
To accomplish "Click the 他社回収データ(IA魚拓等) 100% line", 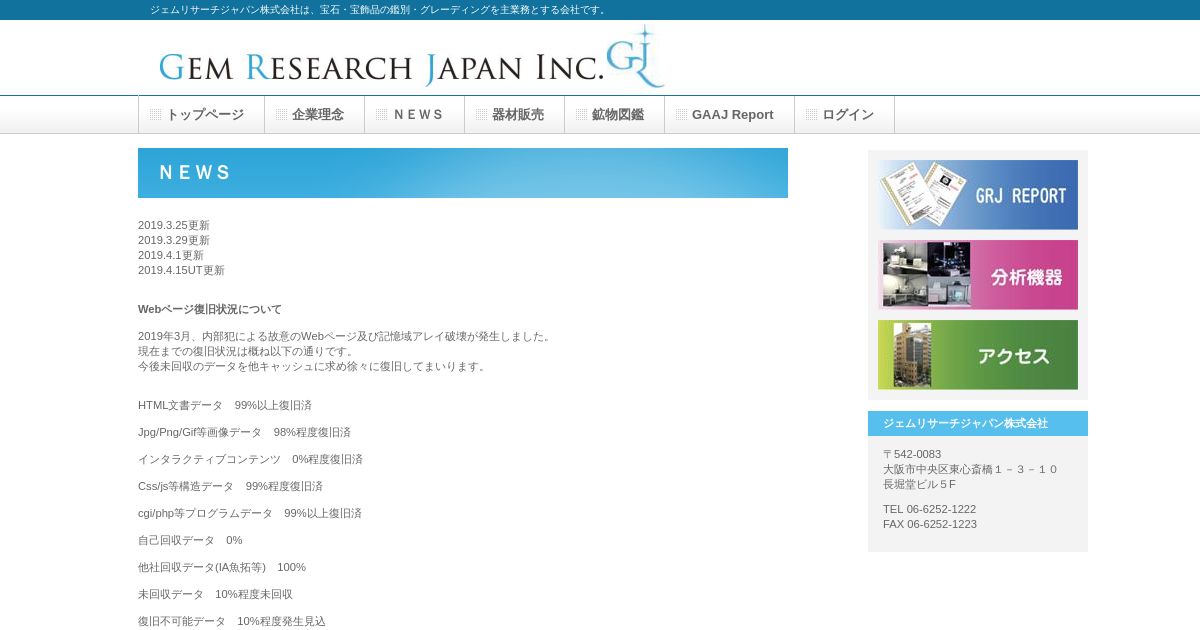I will click(222, 568).
